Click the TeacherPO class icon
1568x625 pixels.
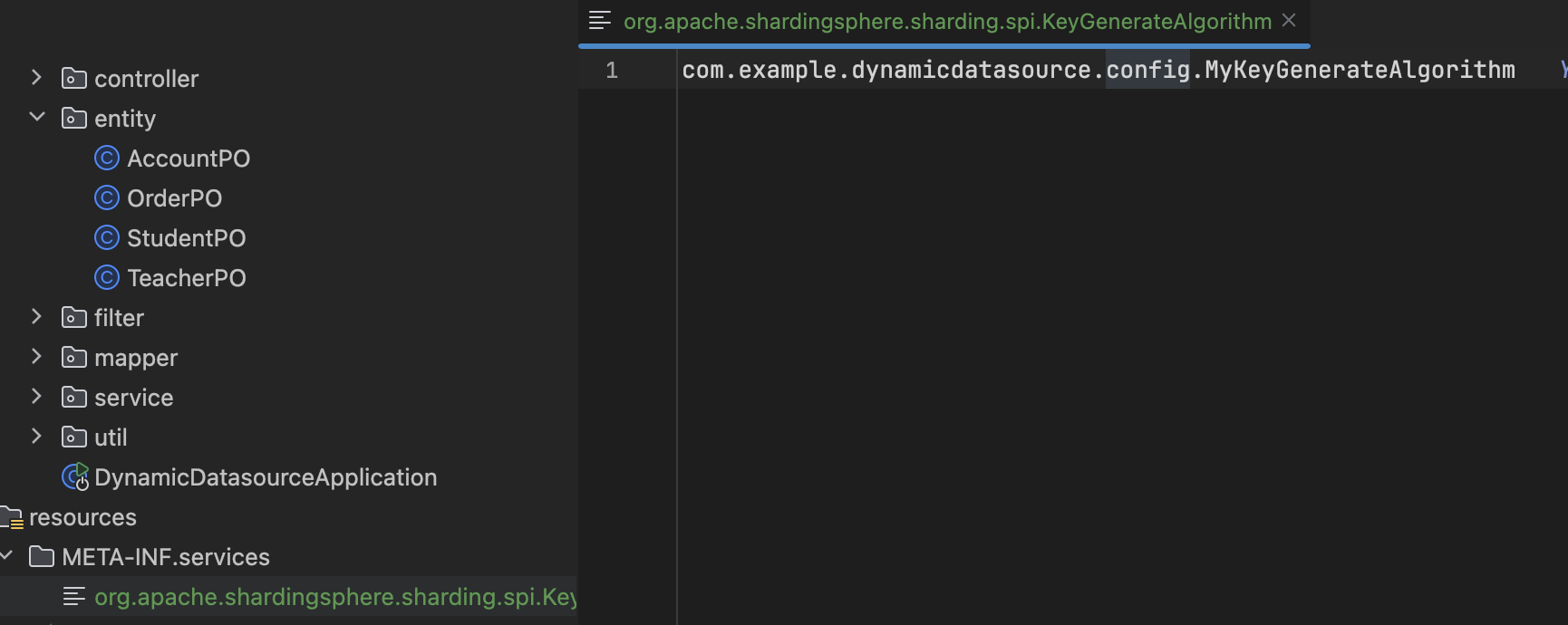pos(107,278)
